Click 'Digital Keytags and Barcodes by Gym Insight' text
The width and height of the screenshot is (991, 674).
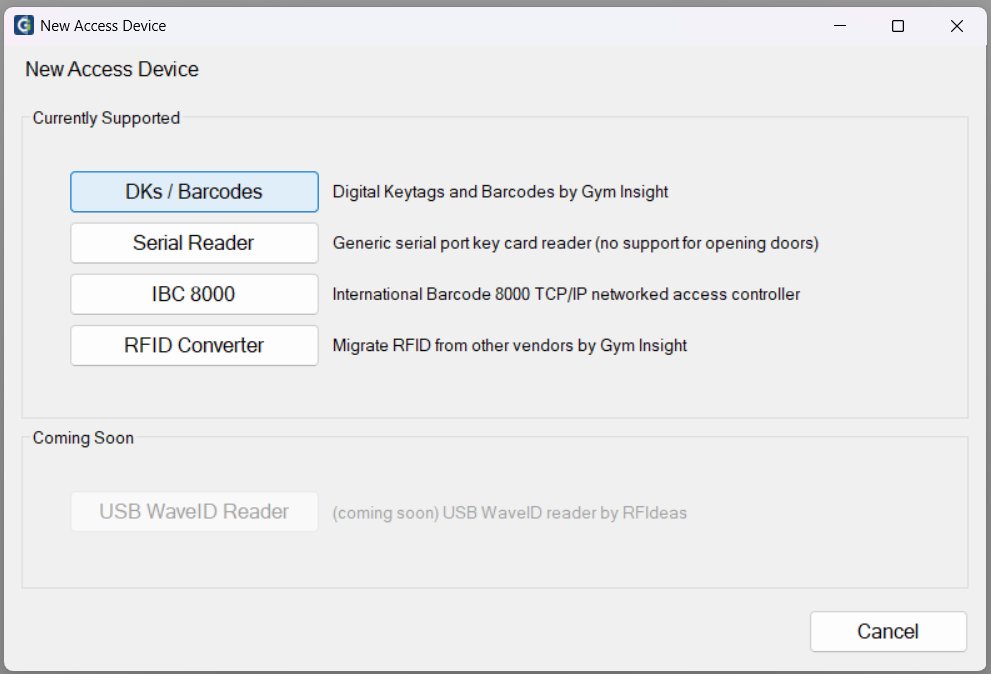[x=500, y=192]
